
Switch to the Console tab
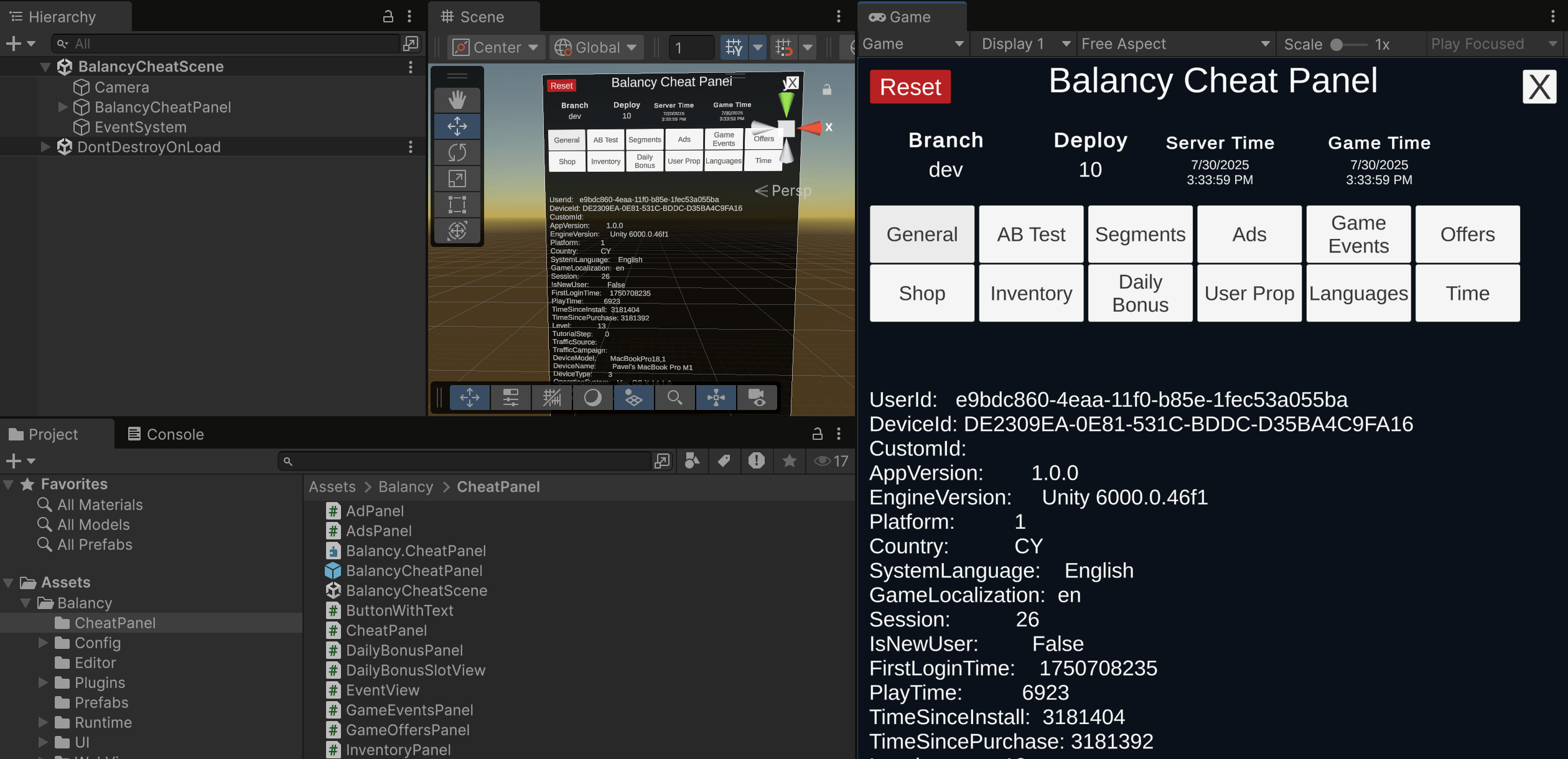click(x=166, y=434)
